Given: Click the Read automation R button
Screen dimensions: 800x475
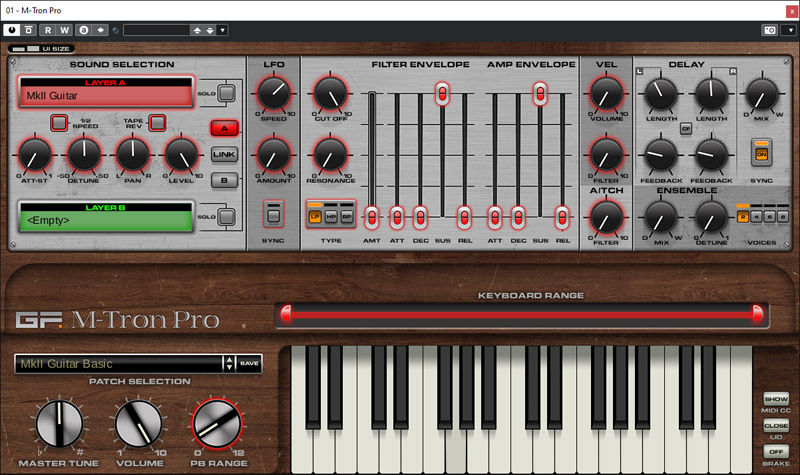Looking at the screenshot, I should [47, 30].
